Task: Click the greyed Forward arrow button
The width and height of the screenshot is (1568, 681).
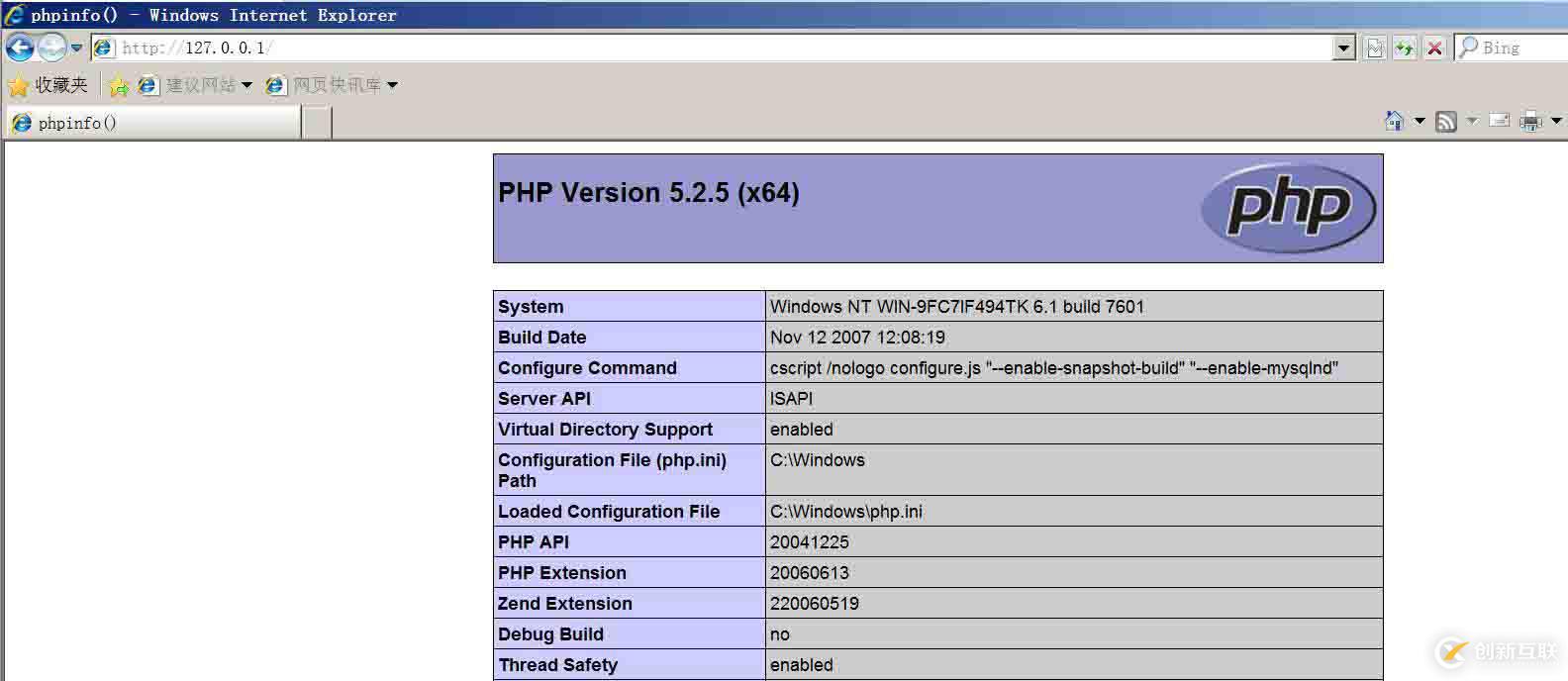Action: tap(51, 47)
